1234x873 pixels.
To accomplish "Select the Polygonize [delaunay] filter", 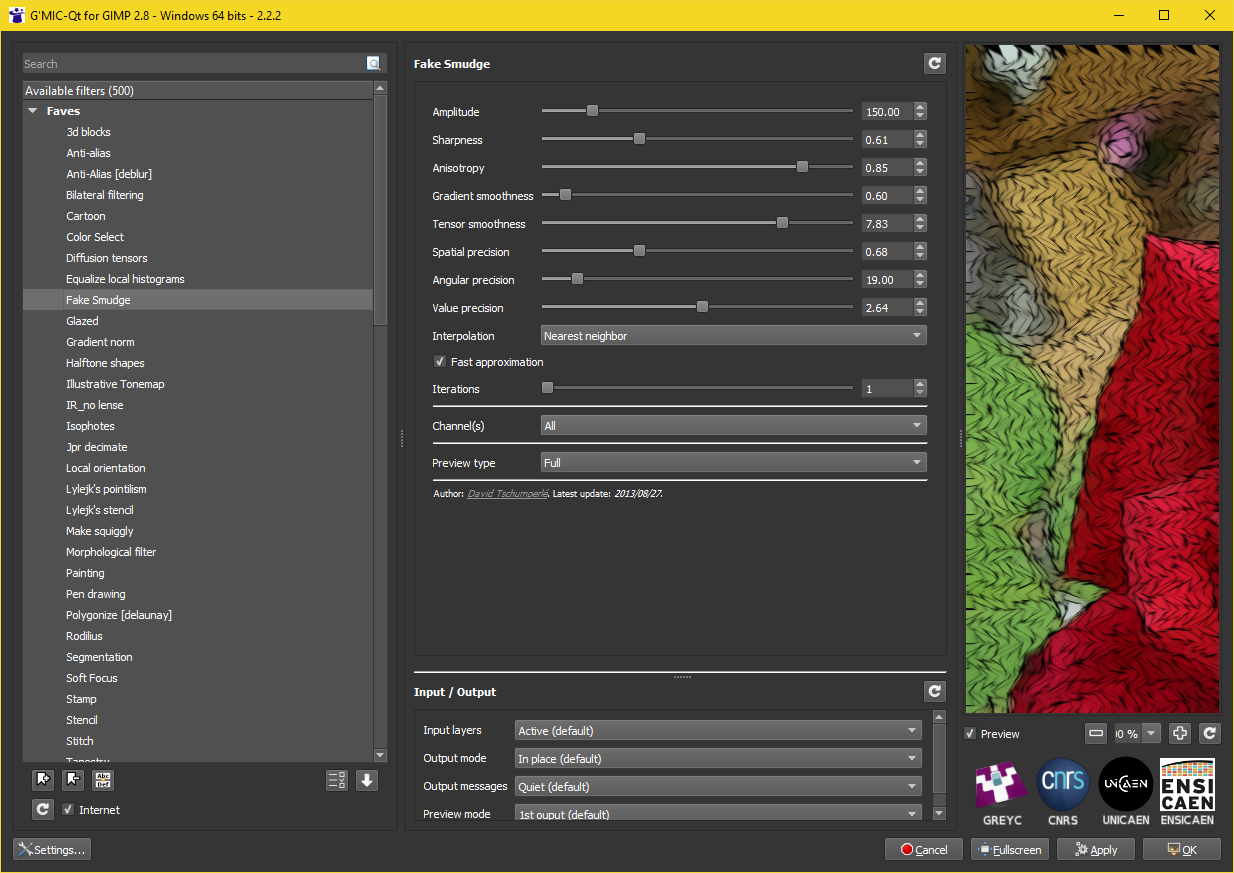I will pyautogui.click(x=119, y=615).
